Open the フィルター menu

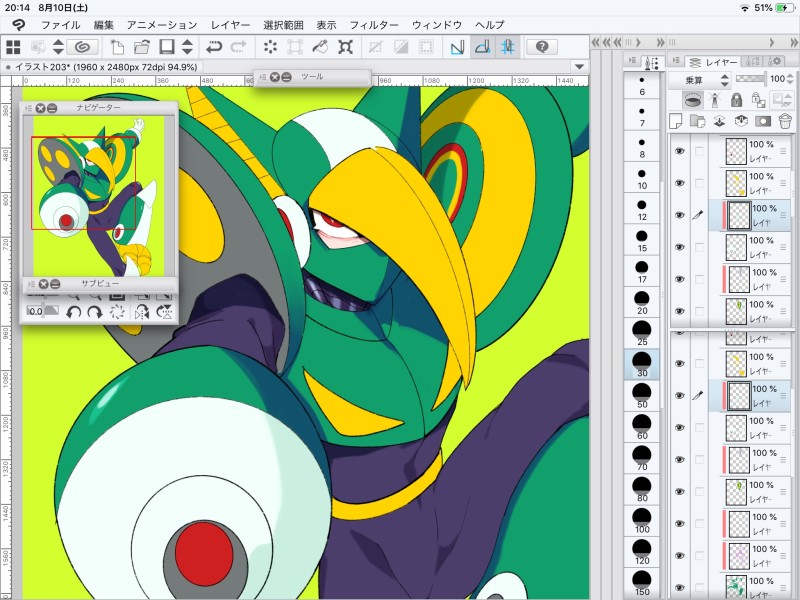pos(373,25)
